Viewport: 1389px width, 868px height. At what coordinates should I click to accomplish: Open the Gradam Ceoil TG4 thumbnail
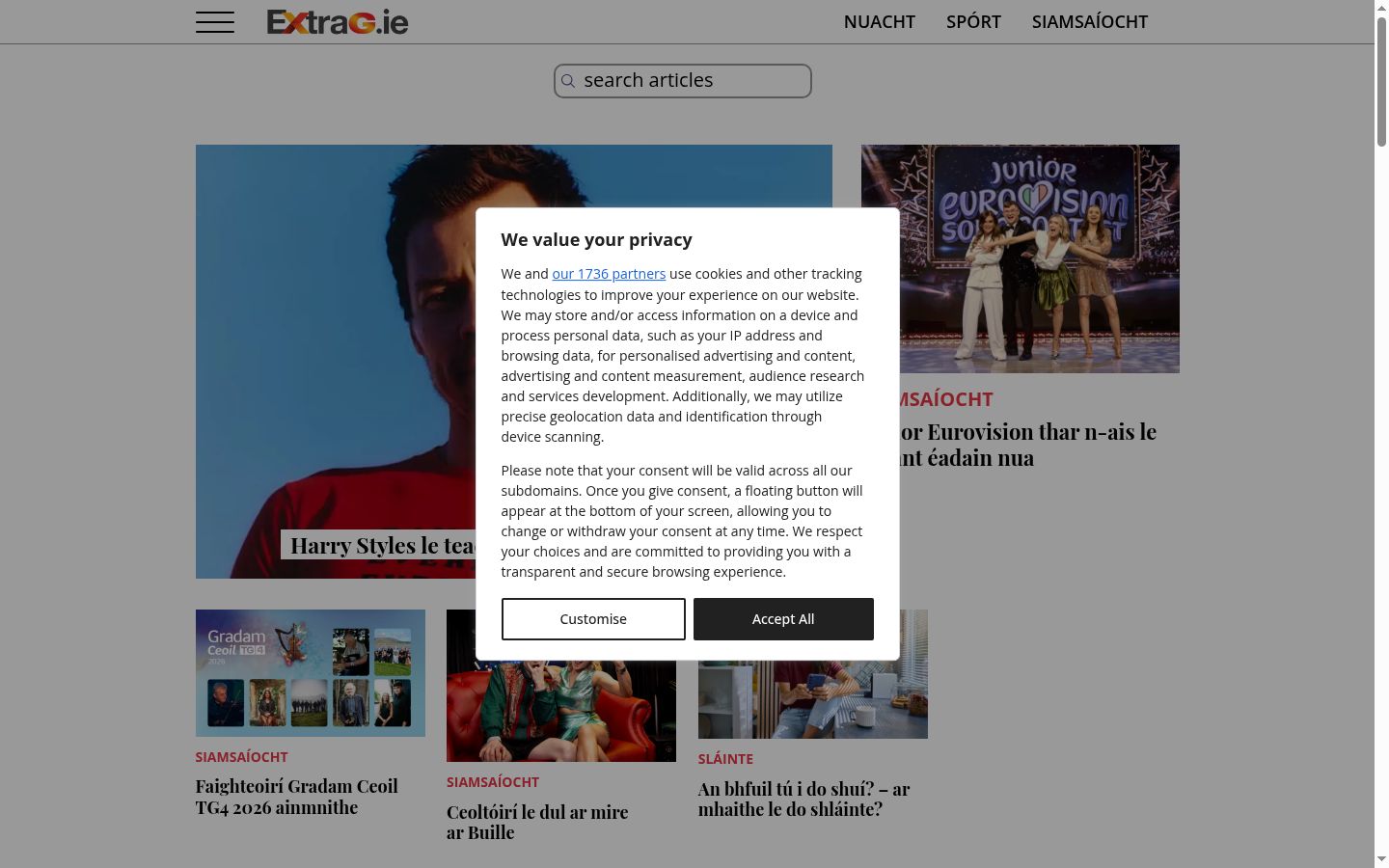click(311, 673)
